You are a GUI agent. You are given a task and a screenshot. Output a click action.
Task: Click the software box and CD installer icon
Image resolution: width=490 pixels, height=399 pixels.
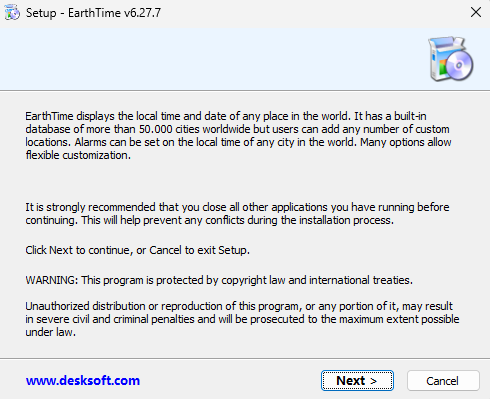click(x=451, y=59)
